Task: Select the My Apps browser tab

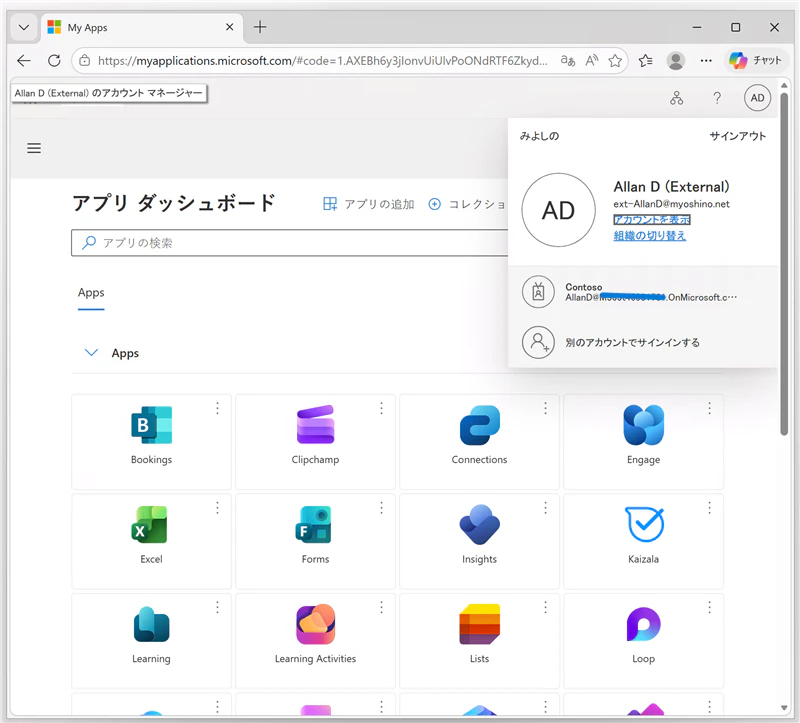Action: coord(140,28)
